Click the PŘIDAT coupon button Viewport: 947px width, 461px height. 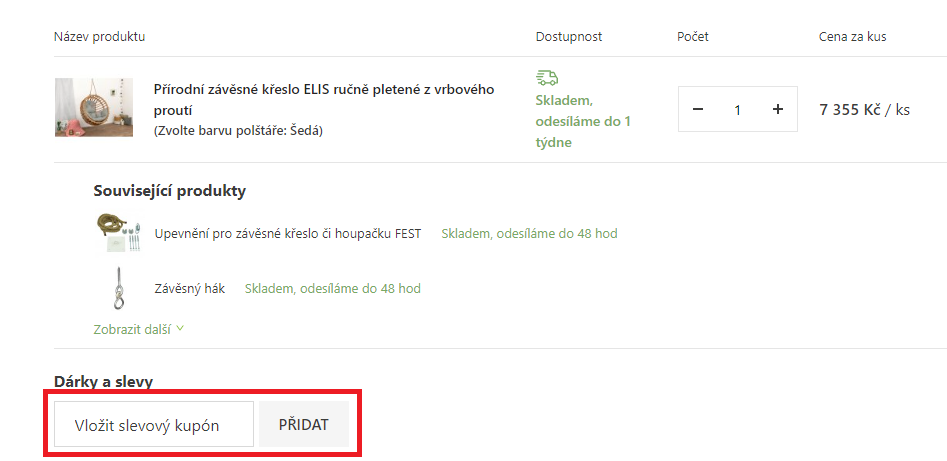tap(304, 424)
